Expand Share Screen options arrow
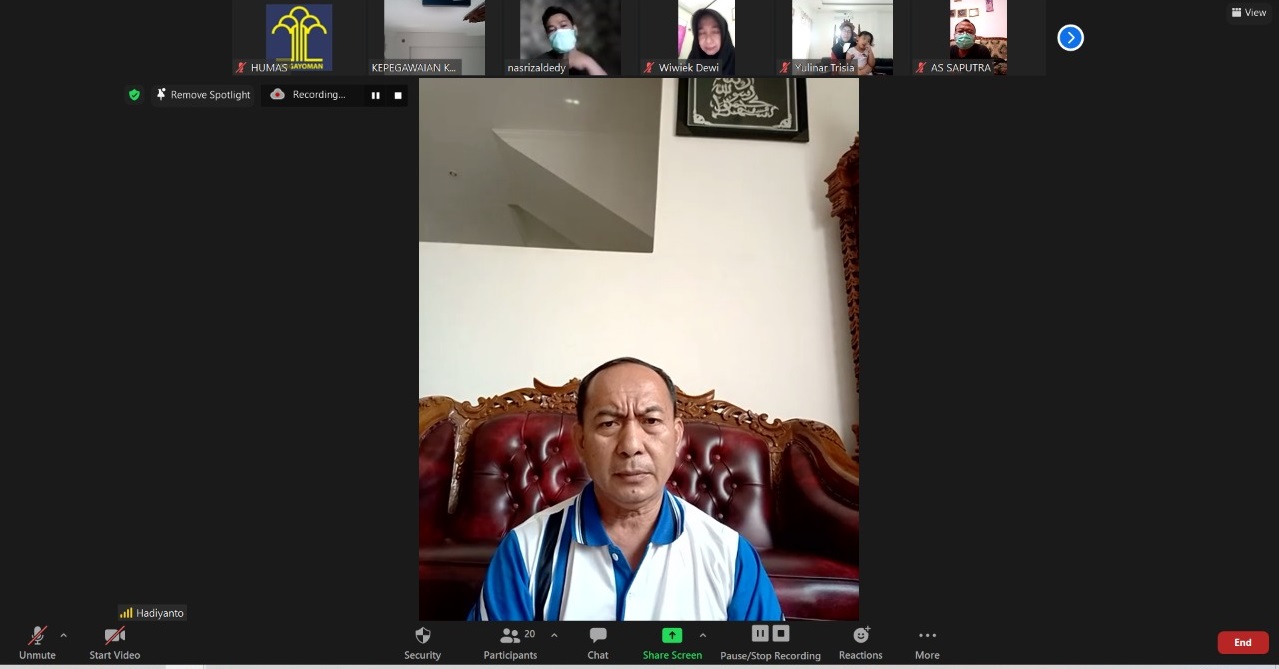 (x=703, y=635)
